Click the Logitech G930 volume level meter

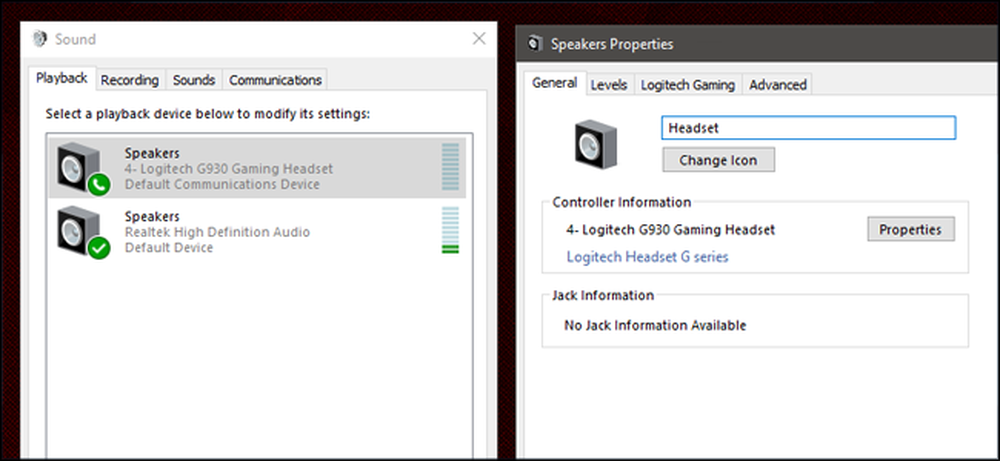450,167
